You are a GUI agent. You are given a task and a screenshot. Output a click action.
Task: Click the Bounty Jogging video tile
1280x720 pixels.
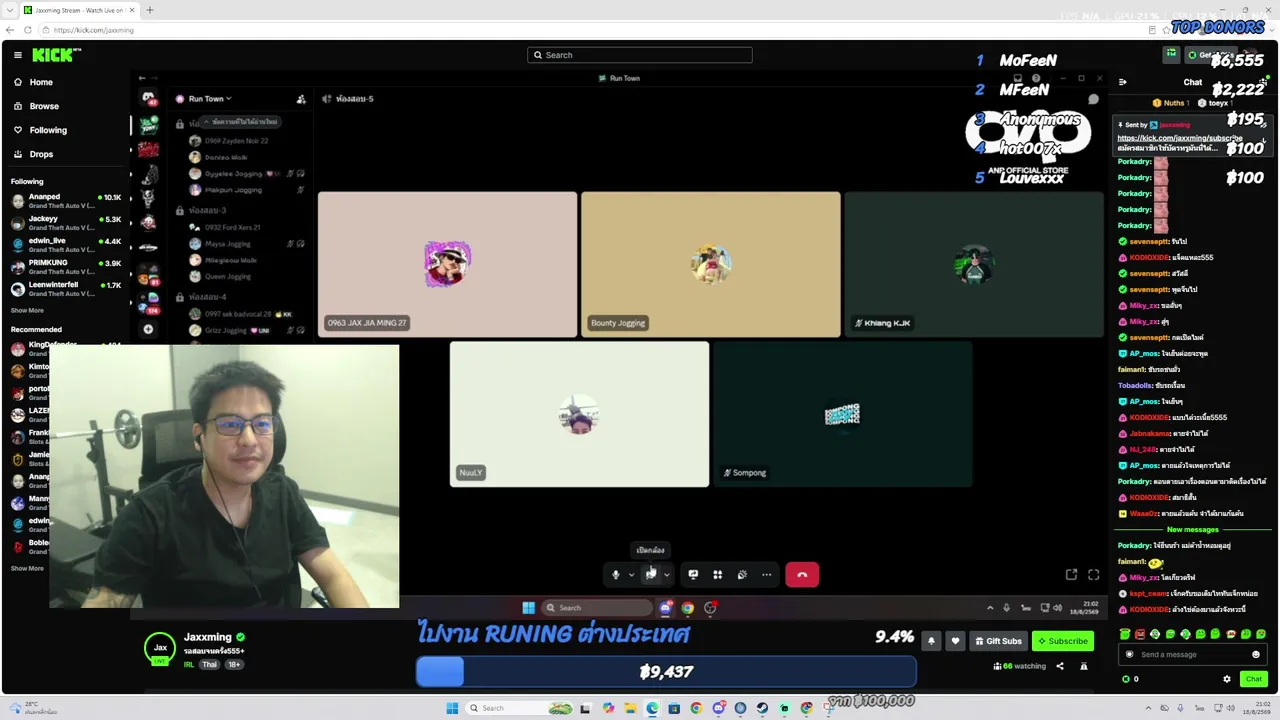[710, 264]
